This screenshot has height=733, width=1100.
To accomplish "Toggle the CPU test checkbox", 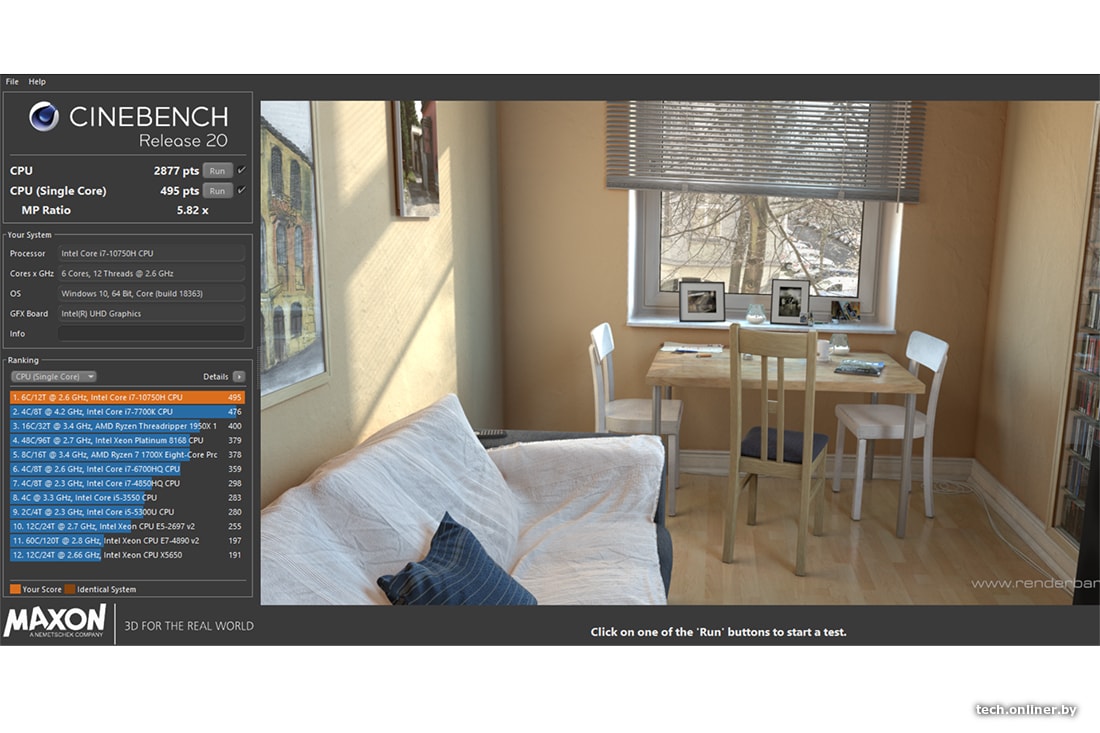I will pos(241,170).
